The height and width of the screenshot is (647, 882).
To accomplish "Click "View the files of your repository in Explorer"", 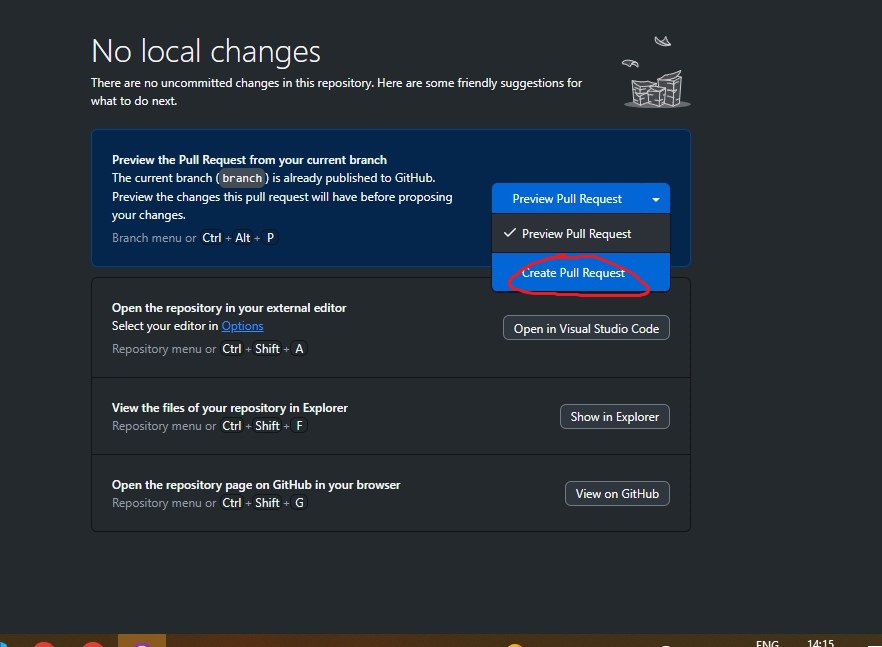I will [x=230, y=408].
